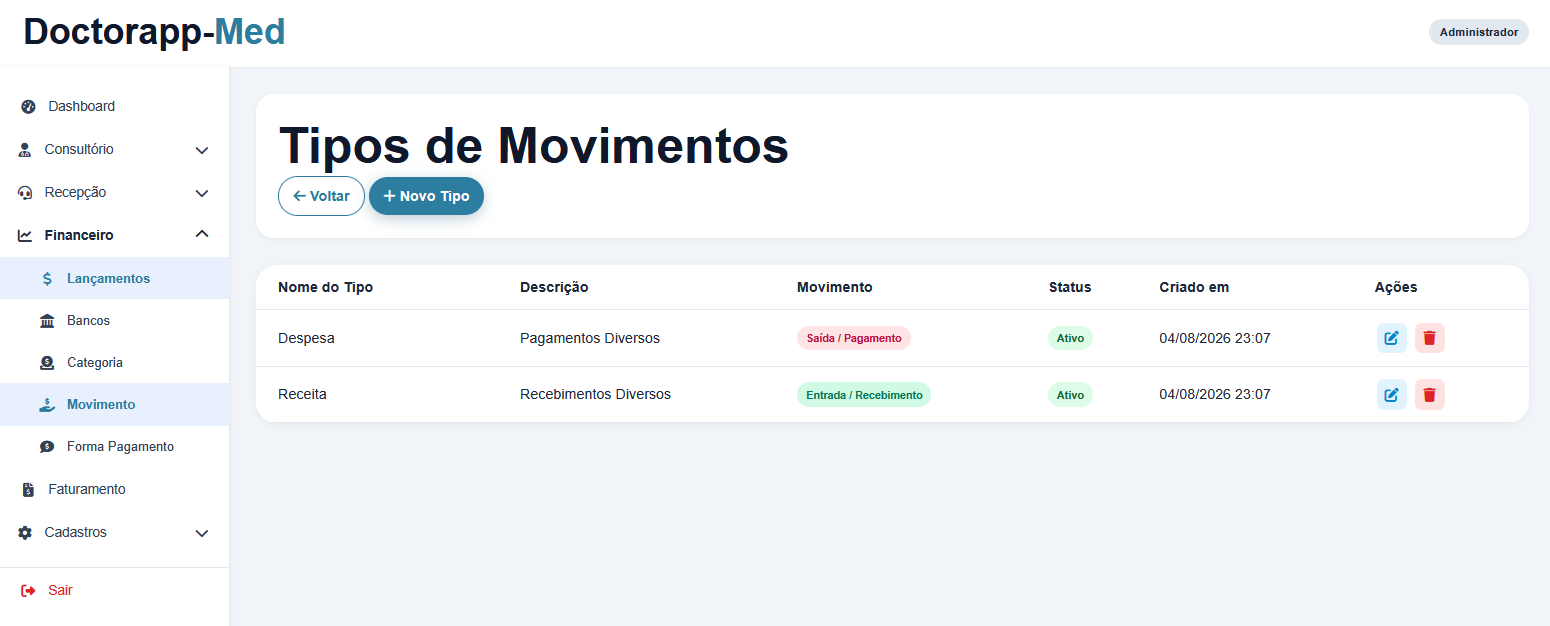Click the Receita name cell

(302, 394)
